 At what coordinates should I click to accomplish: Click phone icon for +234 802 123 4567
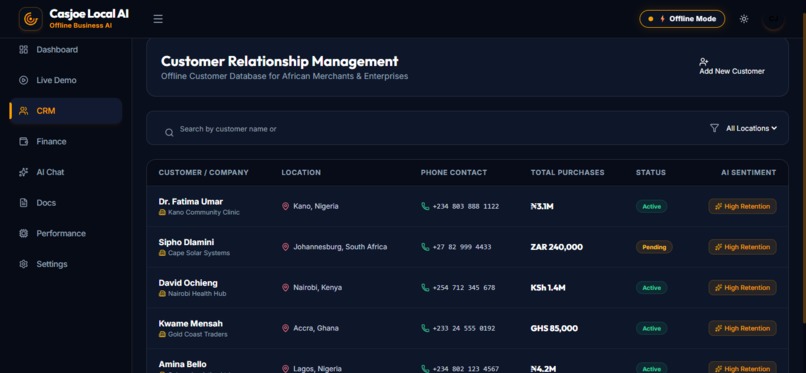pyautogui.click(x=425, y=368)
